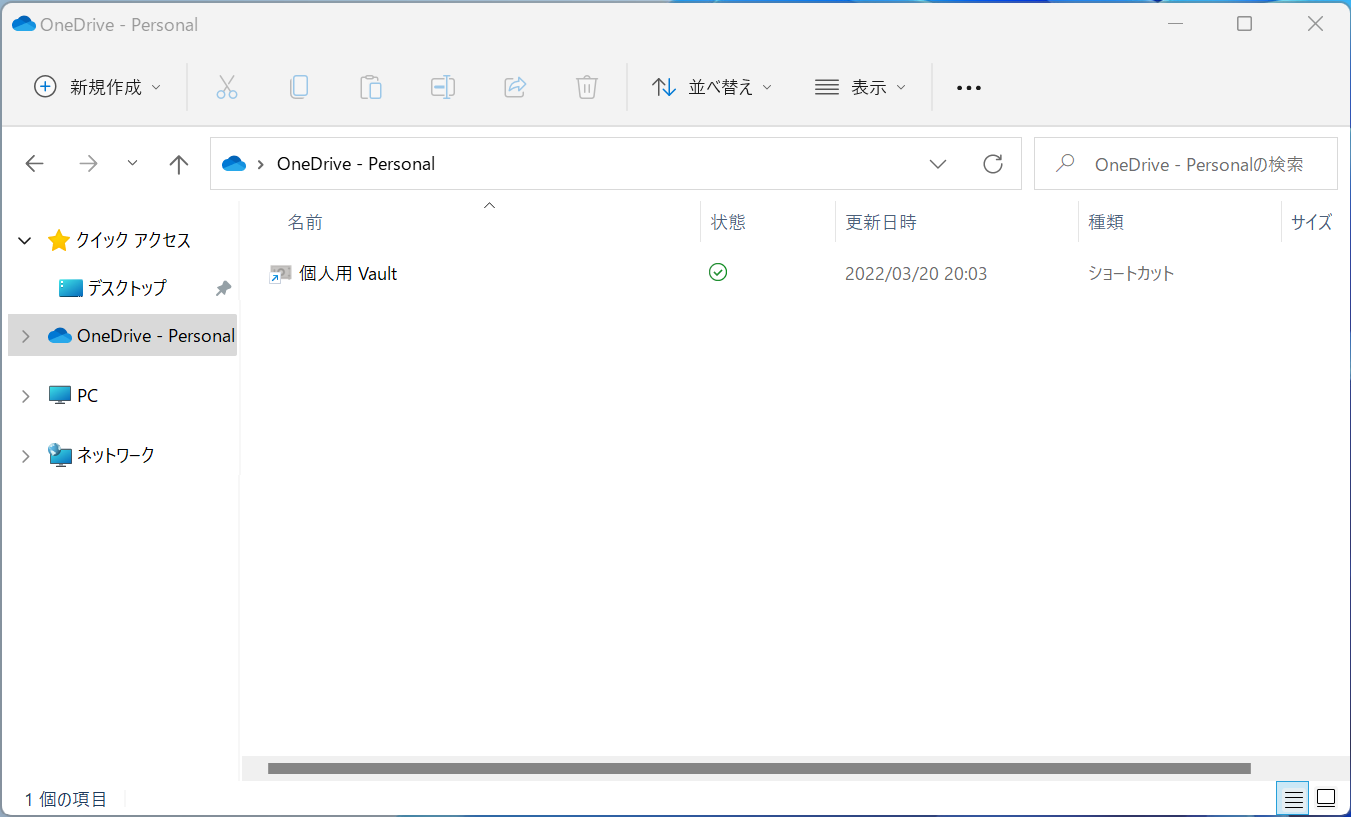
Task: Open the 新規作成 menu
Action: pyautogui.click(x=97, y=87)
